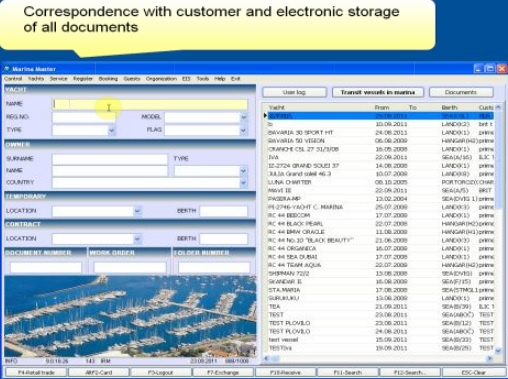Select the IVA row
This screenshot has width=508, height=379.
coord(380,157)
